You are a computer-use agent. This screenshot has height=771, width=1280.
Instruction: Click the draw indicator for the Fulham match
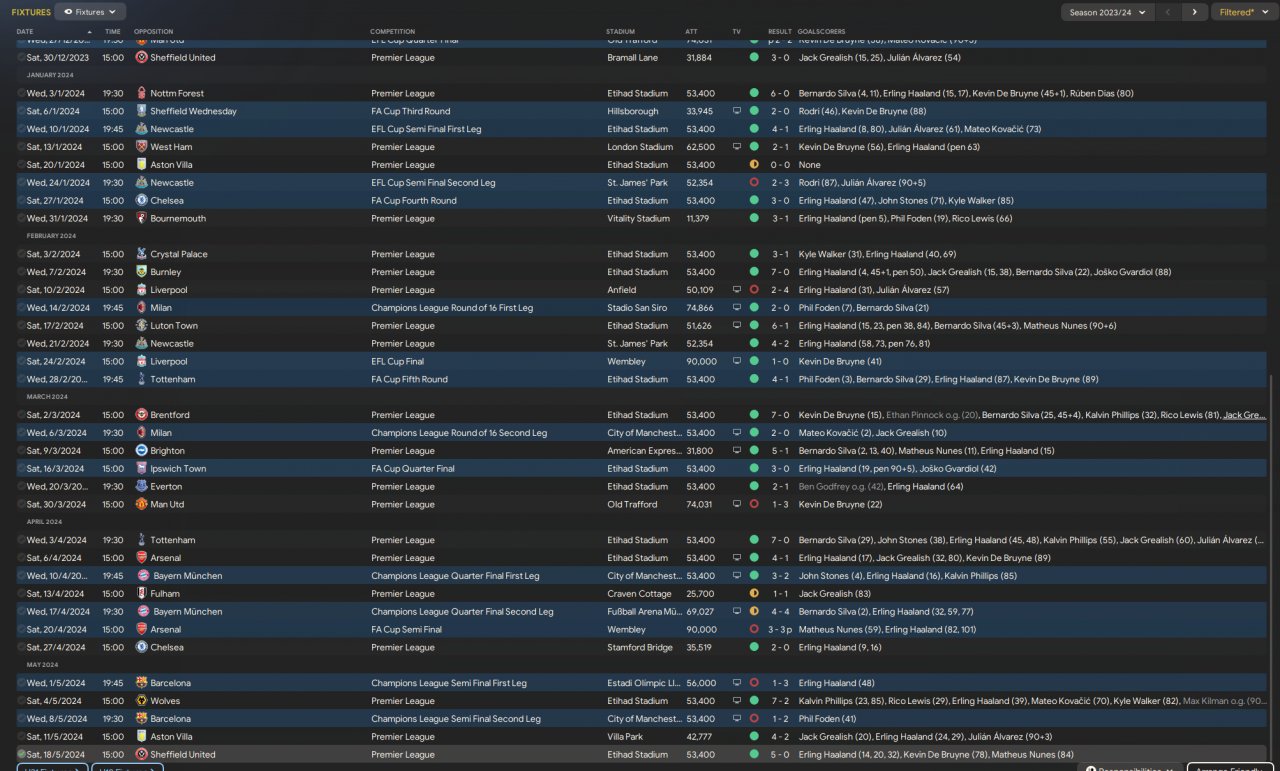[x=754, y=594]
